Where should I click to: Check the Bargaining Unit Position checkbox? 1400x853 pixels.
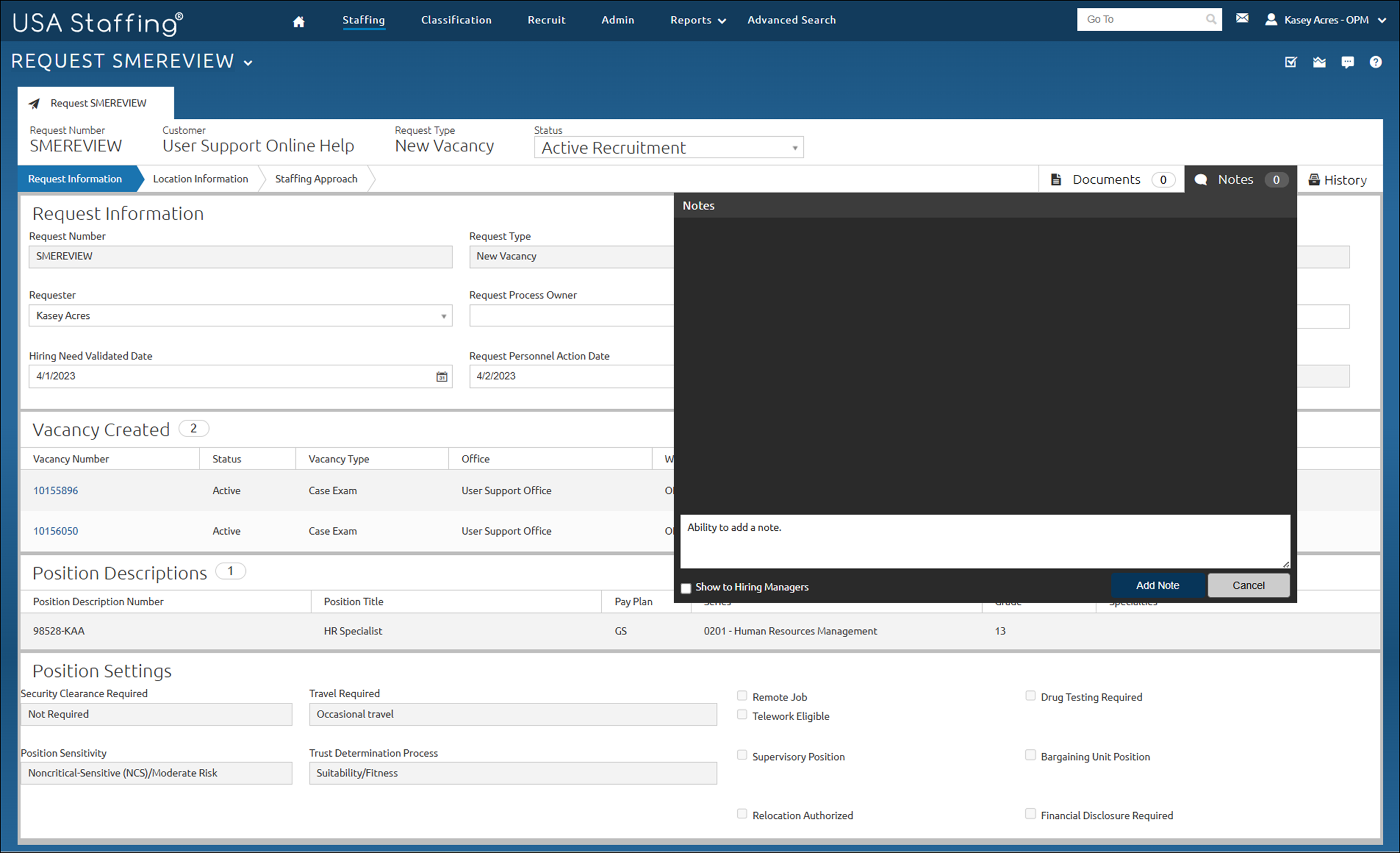pos(1030,755)
